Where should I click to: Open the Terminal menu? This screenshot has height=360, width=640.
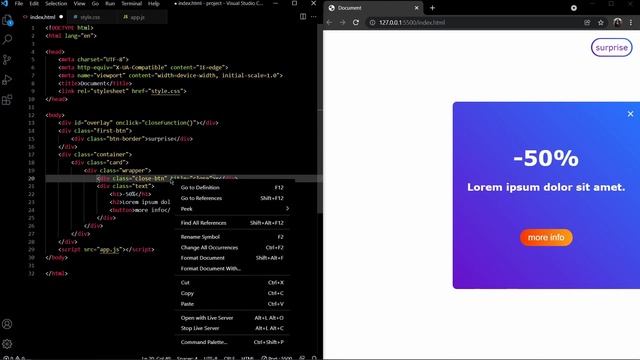pos(131,3)
